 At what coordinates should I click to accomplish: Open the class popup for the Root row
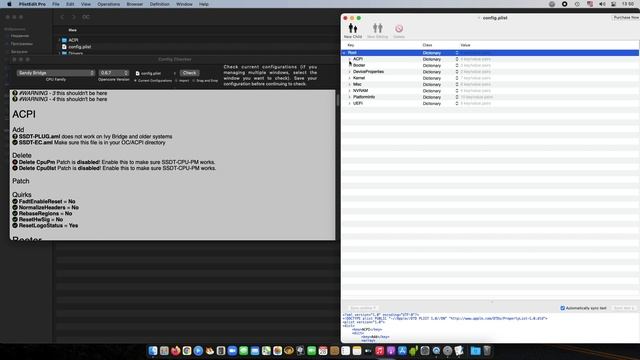coord(457,53)
